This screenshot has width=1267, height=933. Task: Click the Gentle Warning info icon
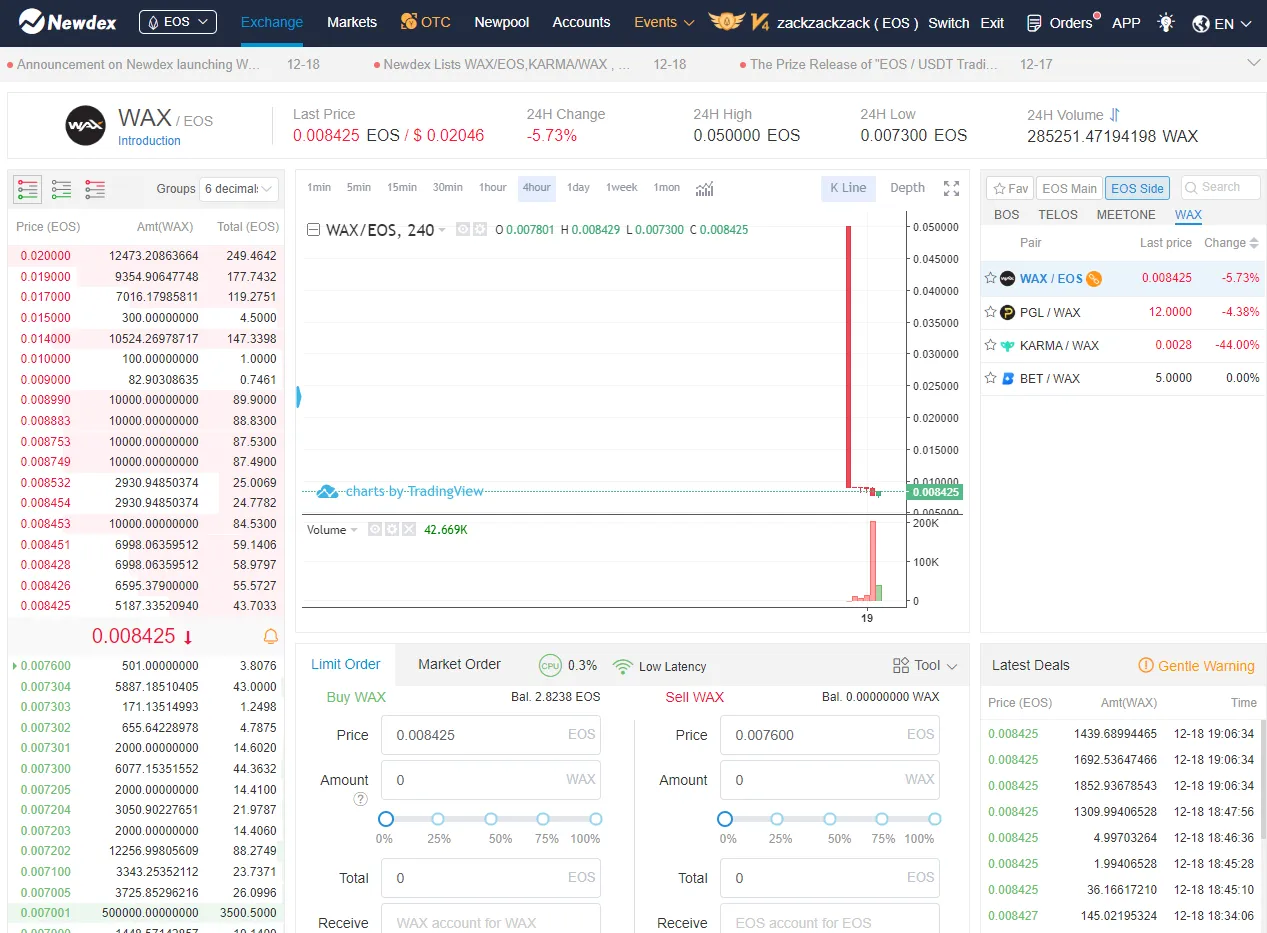tap(1146, 666)
